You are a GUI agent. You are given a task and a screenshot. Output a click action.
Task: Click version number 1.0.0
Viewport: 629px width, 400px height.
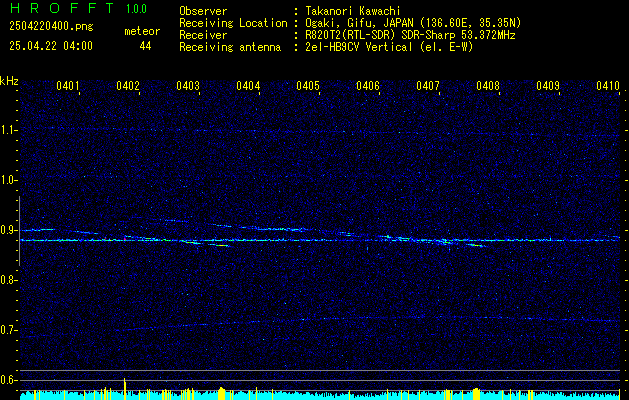tap(136, 8)
